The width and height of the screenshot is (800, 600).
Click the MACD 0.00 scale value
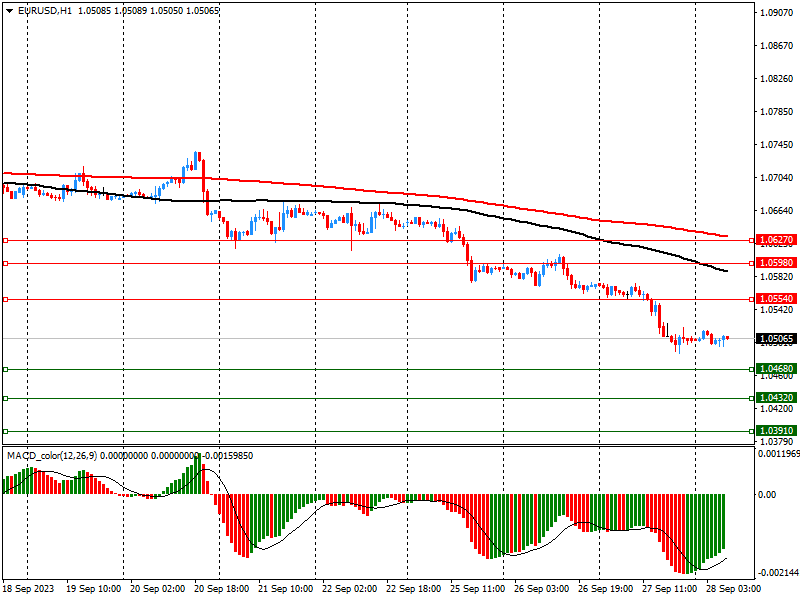766,494
